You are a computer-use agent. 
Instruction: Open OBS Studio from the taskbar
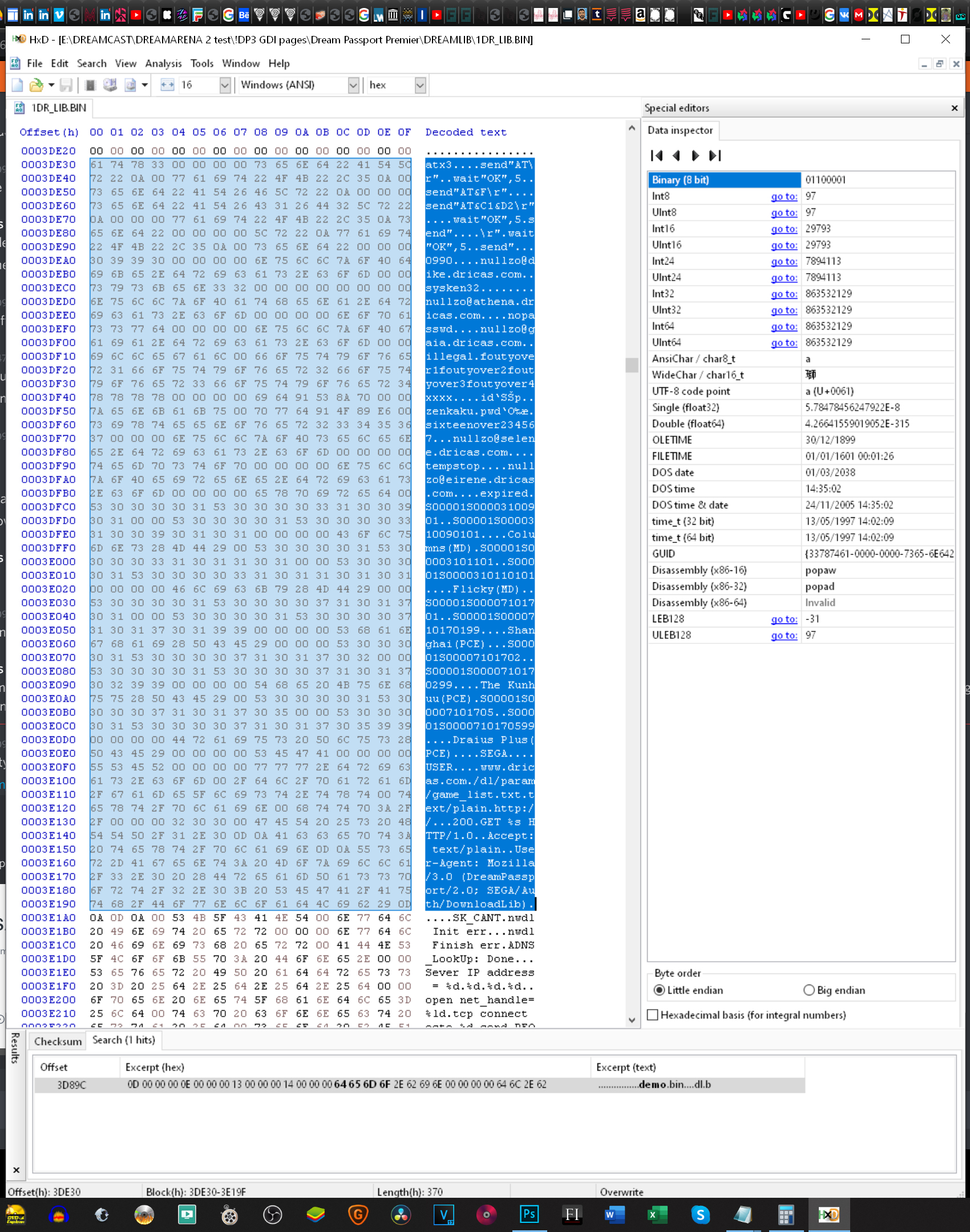point(273,1215)
